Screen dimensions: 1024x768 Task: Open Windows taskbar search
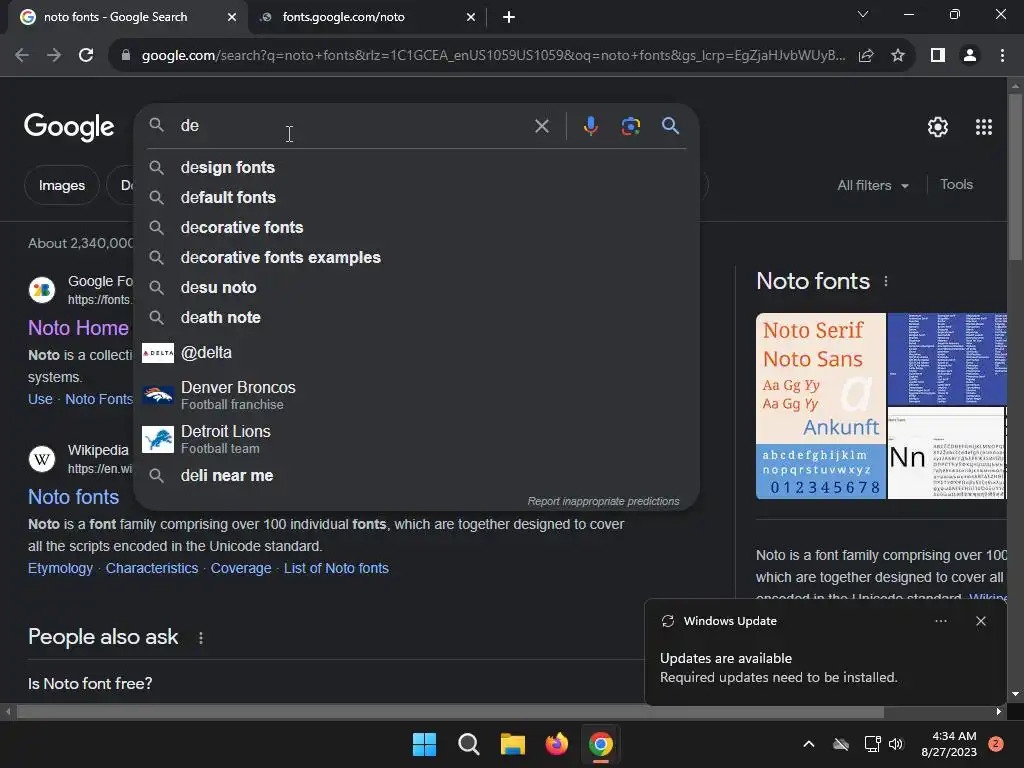tap(468, 744)
